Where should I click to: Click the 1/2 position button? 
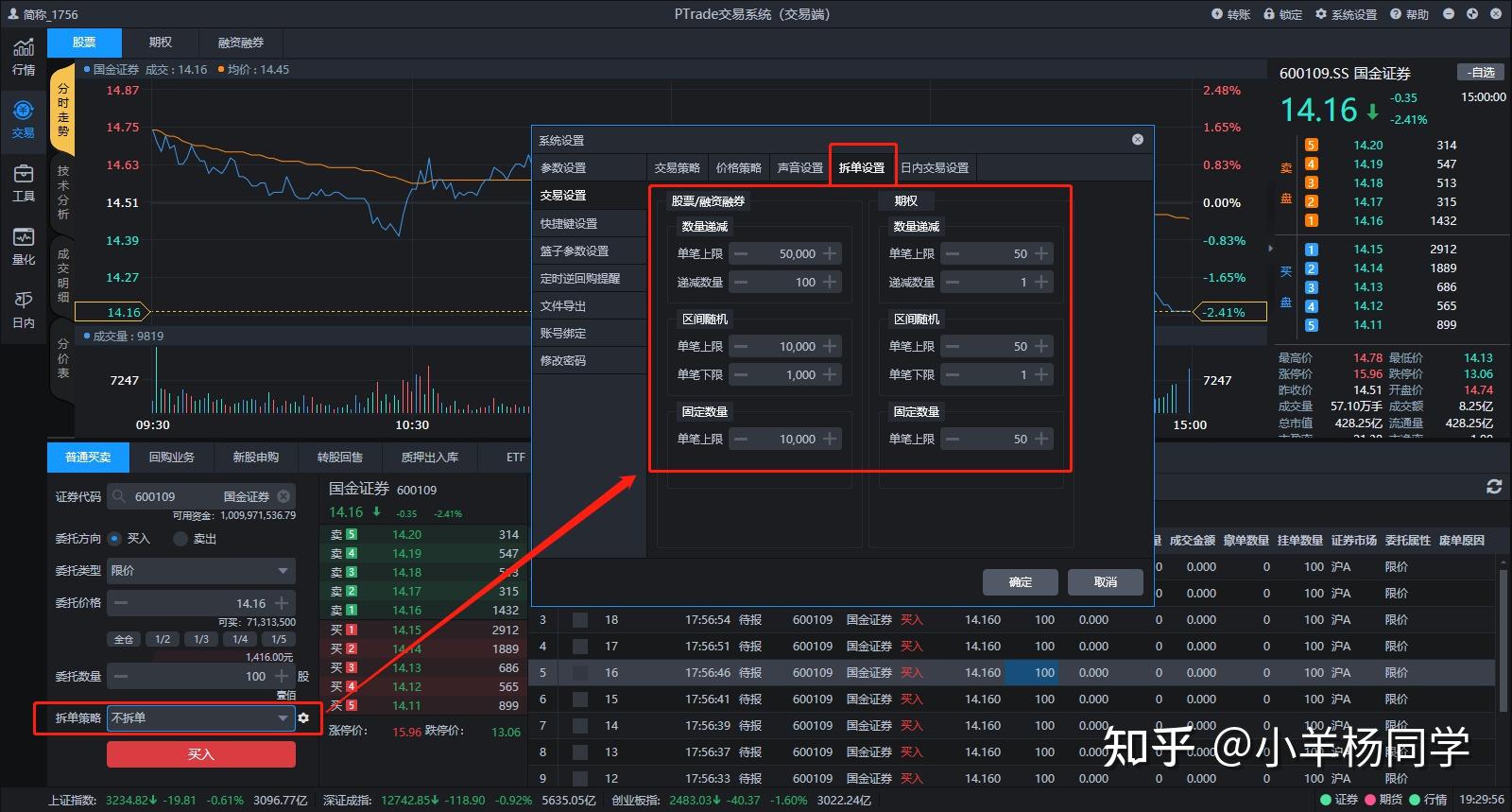(163, 639)
